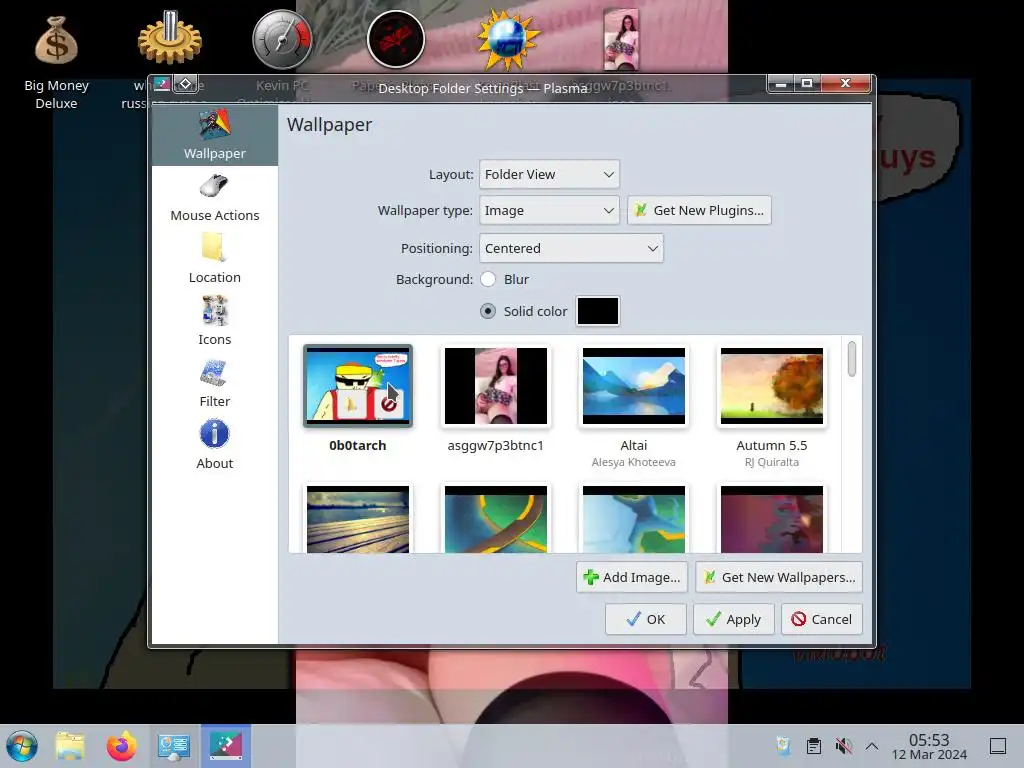Select the asggw7p3btnc1 wallpaper thumbnail
Viewport: 1024px width, 768px height.
click(496, 386)
